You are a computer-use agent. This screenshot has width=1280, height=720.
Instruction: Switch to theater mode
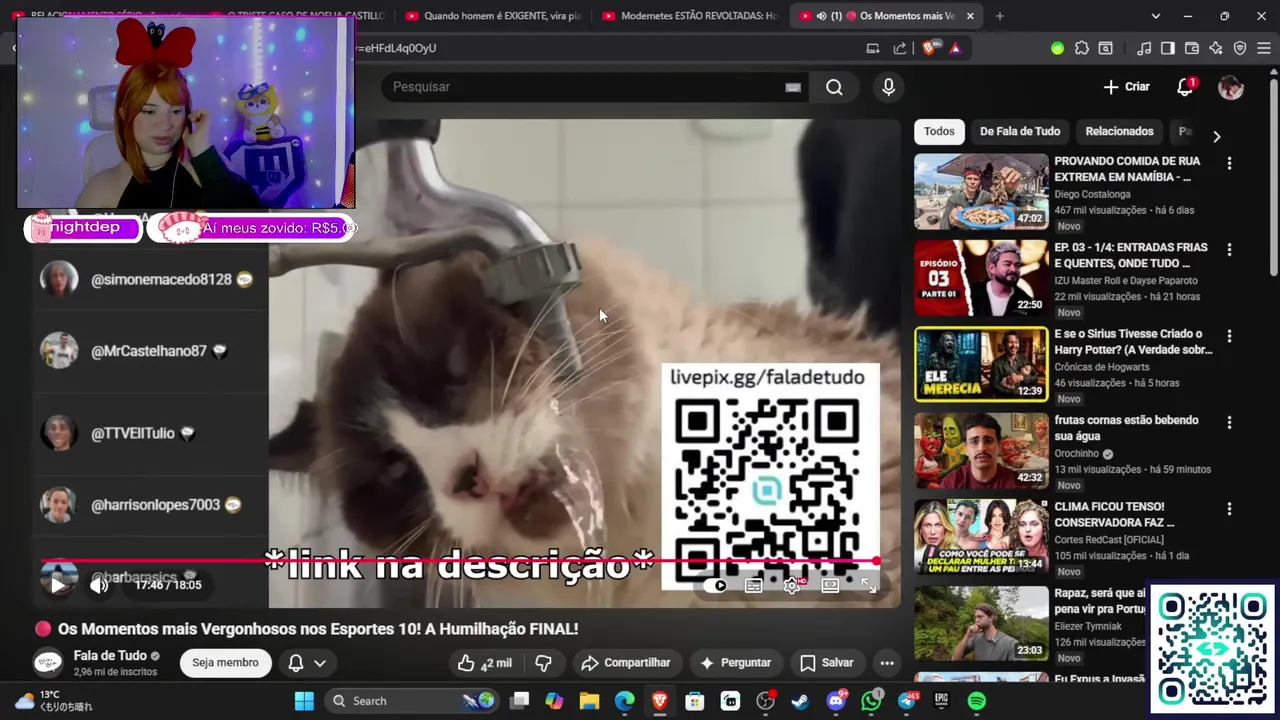tap(830, 586)
